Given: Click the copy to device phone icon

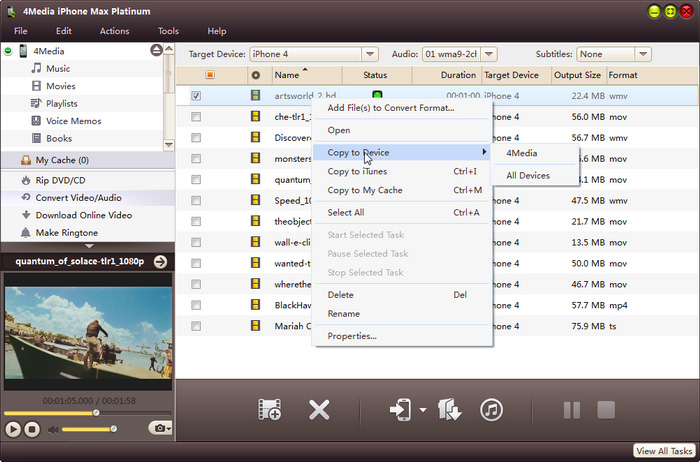Looking at the screenshot, I should click(x=400, y=409).
